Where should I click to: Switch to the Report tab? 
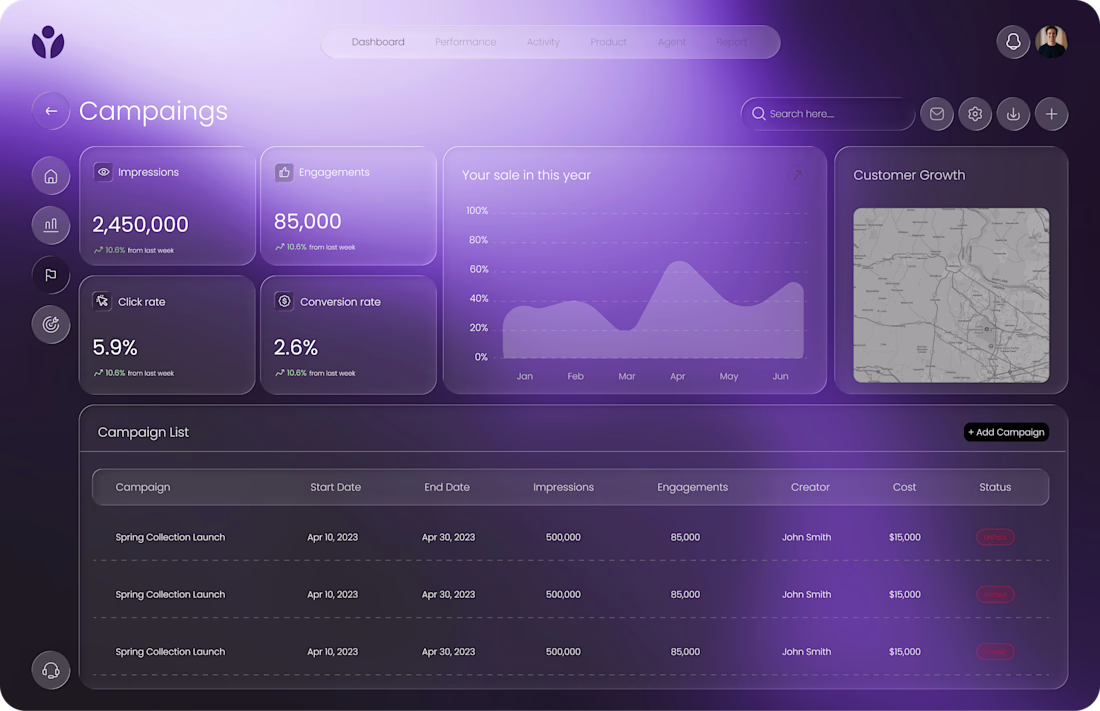(732, 42)
